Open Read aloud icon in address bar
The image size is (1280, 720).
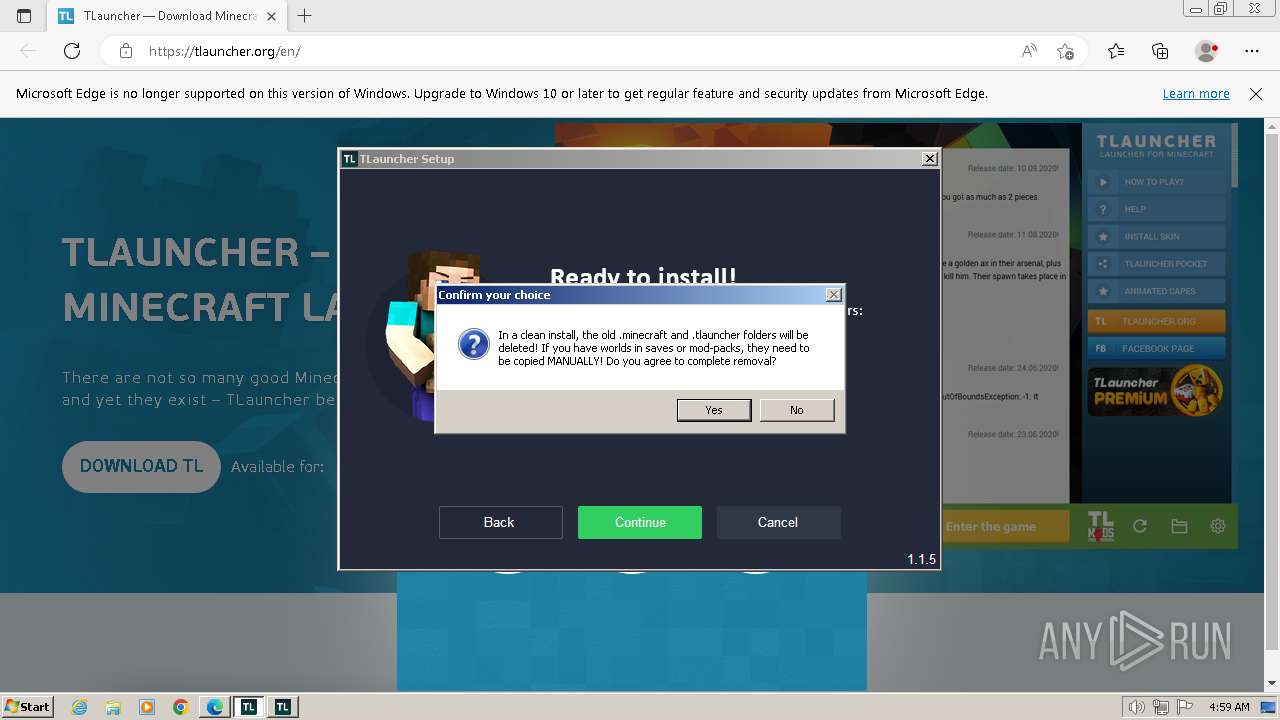point(1029,51)
